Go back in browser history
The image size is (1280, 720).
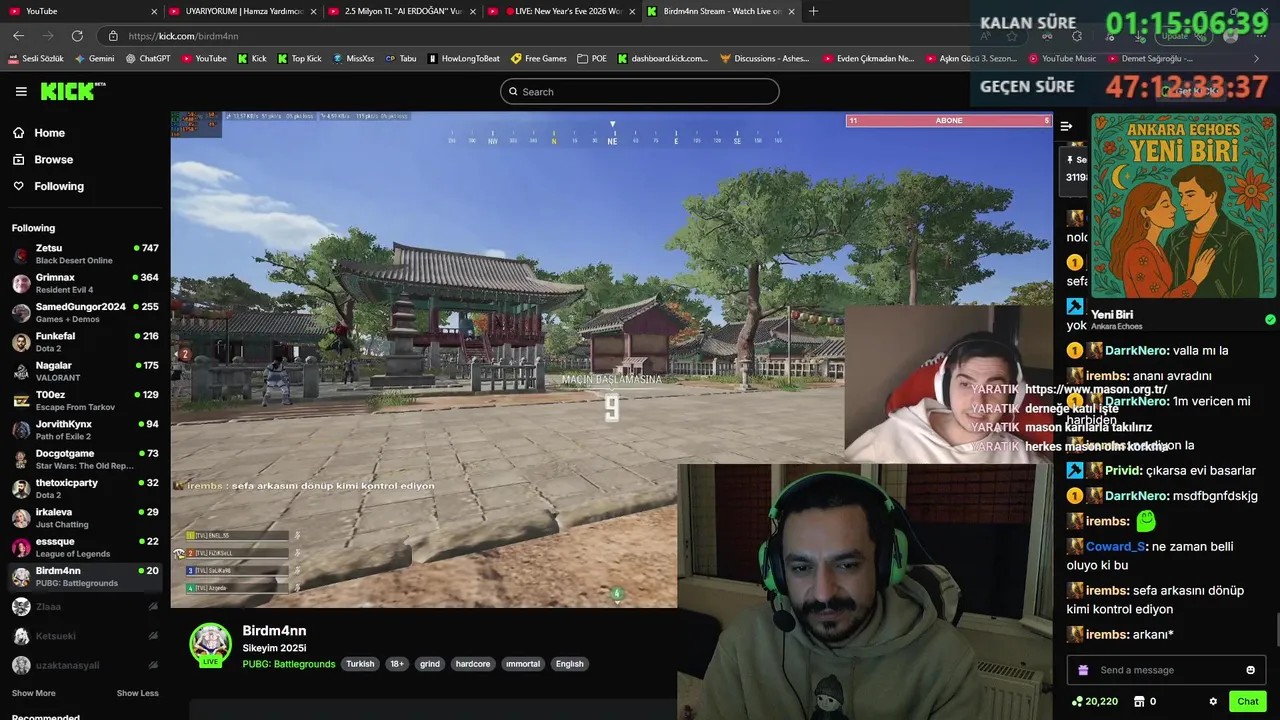click(18, 36)
